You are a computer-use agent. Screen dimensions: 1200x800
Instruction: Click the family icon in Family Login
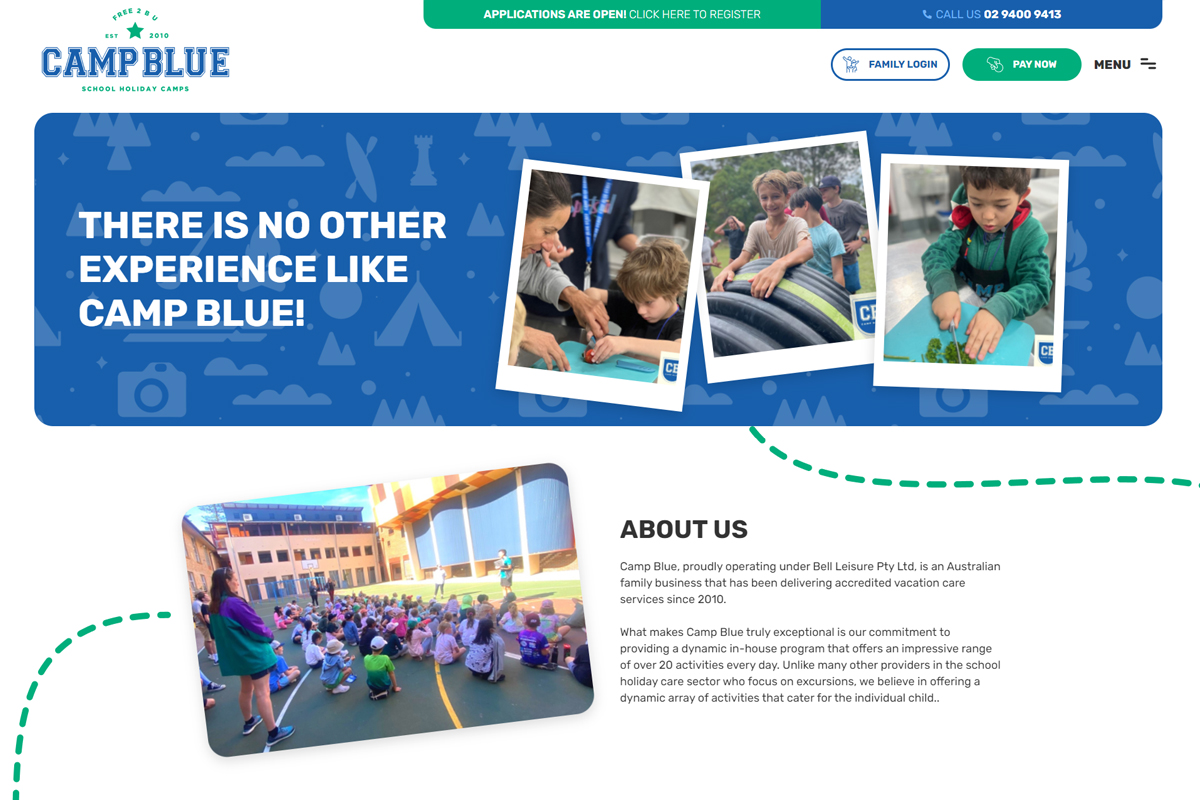[x=851, y=64]
